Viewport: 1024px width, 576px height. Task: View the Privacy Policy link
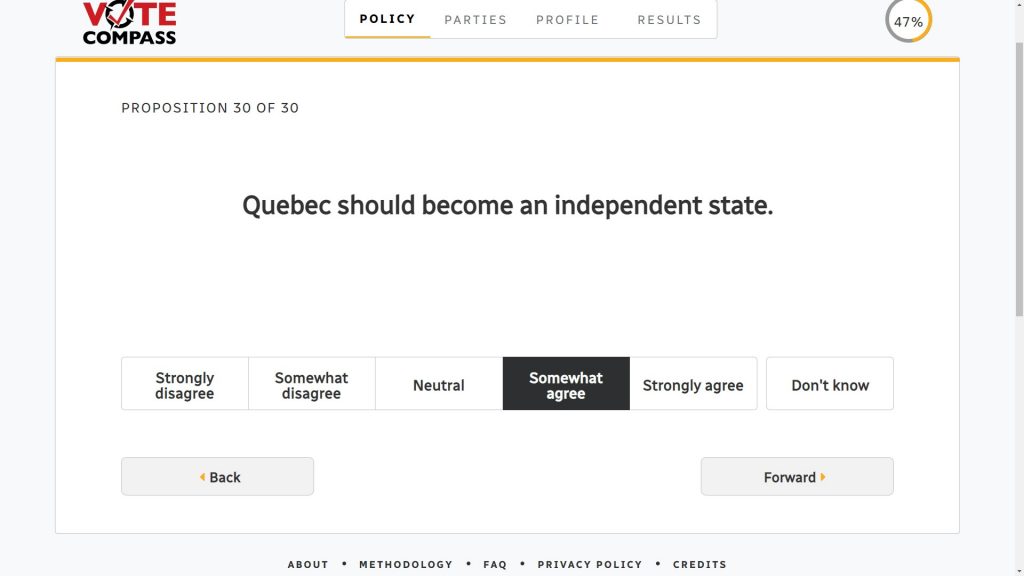tap(590, 564)
